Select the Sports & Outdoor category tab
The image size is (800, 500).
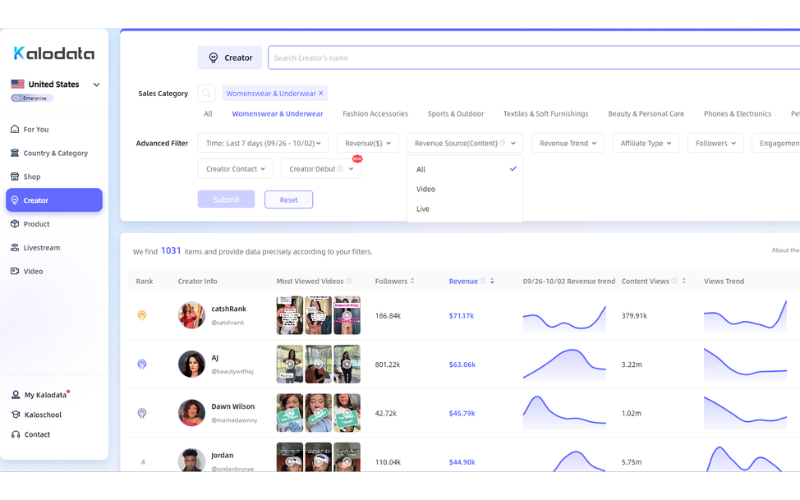(x=456, y=114)
